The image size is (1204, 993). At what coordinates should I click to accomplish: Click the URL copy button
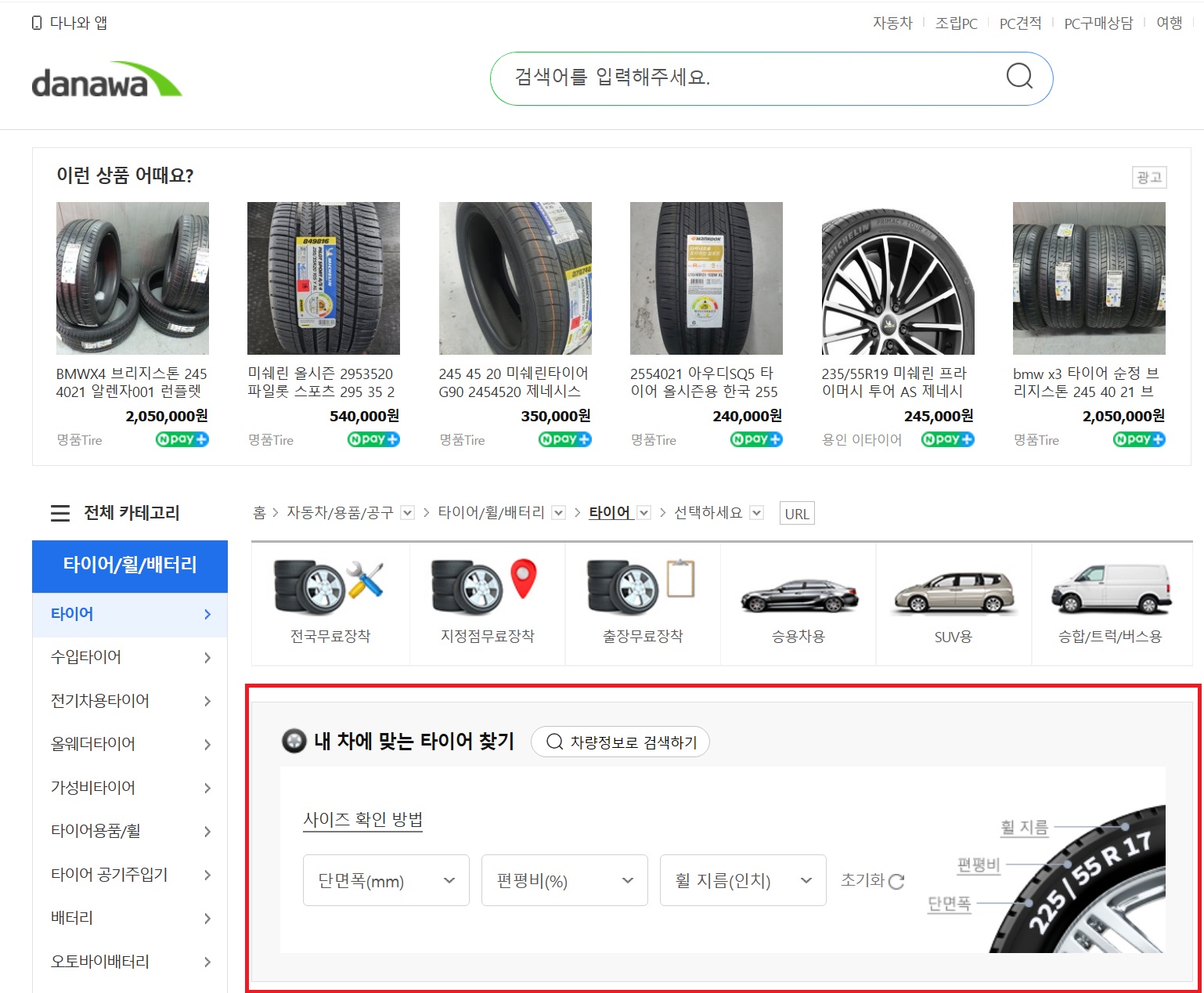(797, 514)
